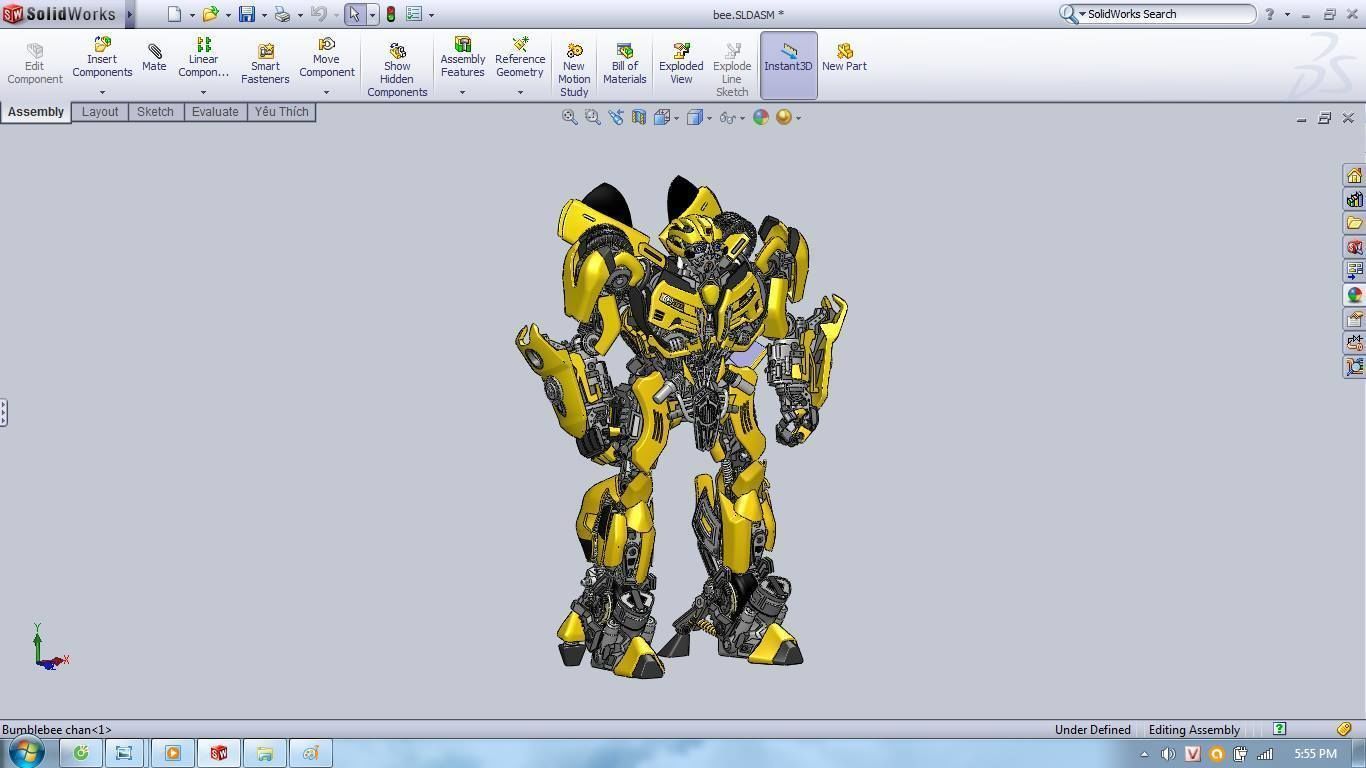Click the Editing Assembly status text
The width and height of the screenshot is (1366, 768).
point(1194,730)
